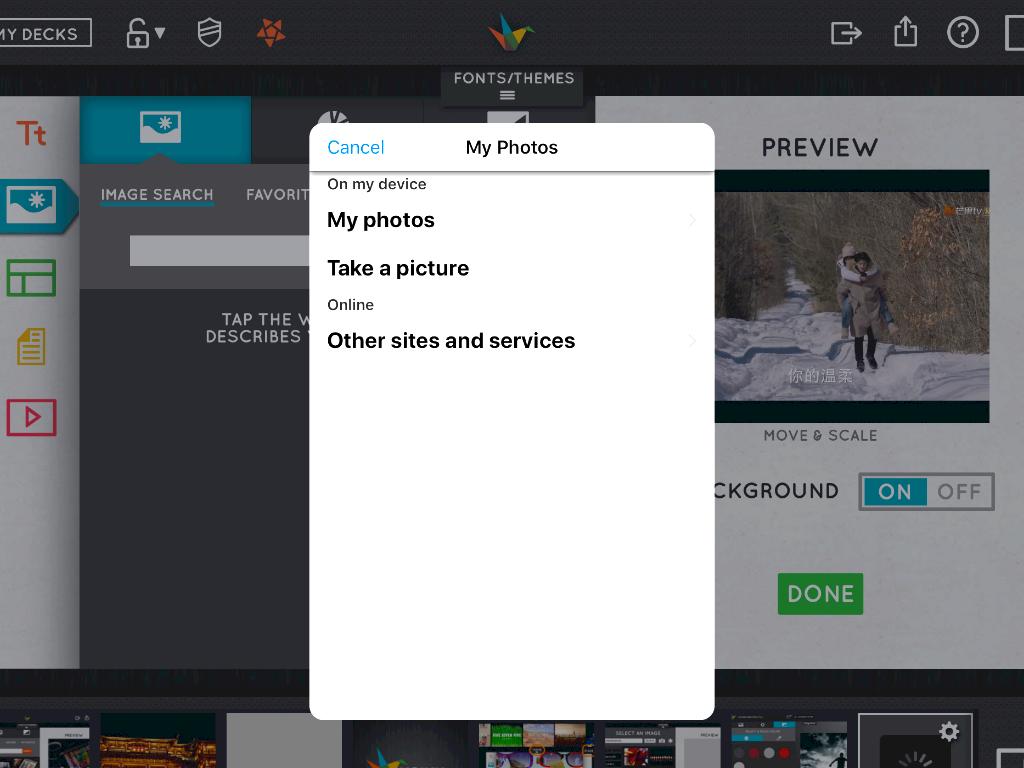Screen dimensions: 1024x768
Task: Switch to the IMAGE SEARCH tab
Action: [157, 195]
